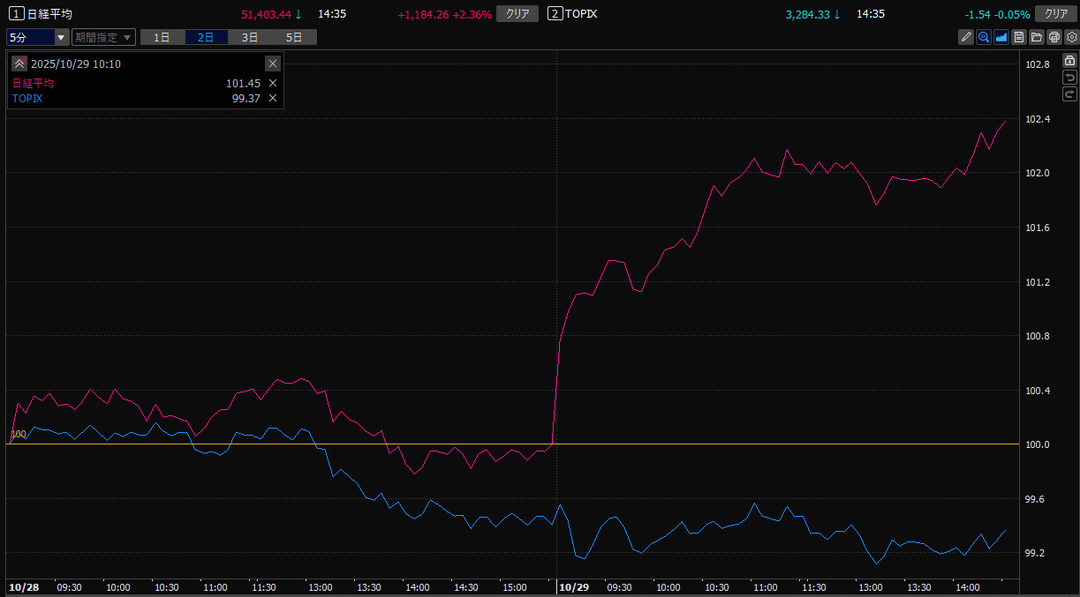Screen dimensions: 1080x597
Task: Click the save chart icon
Action: (1018, 37)
